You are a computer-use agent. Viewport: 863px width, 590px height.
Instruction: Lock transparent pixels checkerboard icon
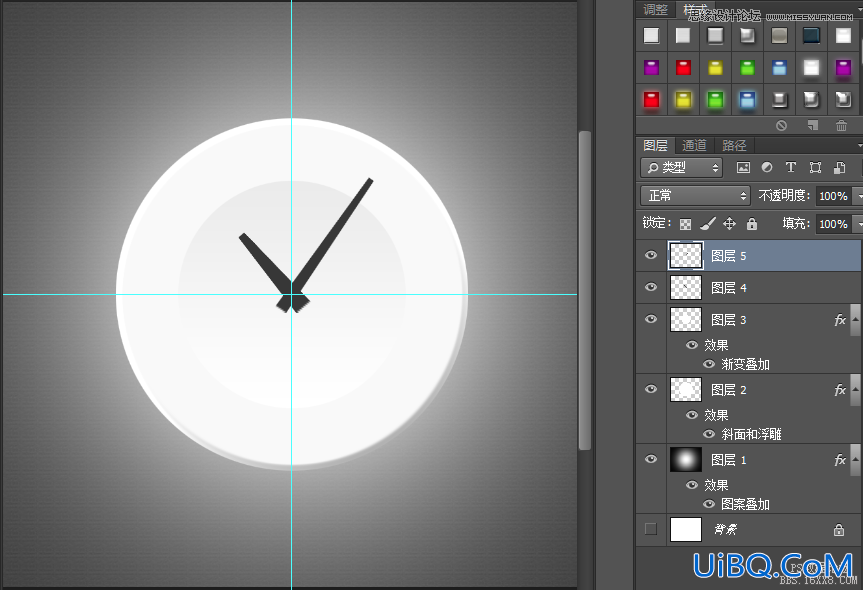click(685, 224)
